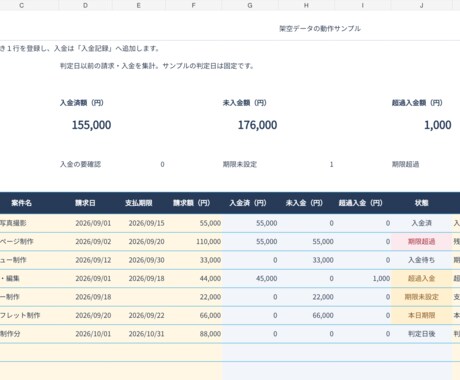Click the 入金済額（円） summary label
The height and width of the screenshot is (380, 460).
click(x=82, y=103)
